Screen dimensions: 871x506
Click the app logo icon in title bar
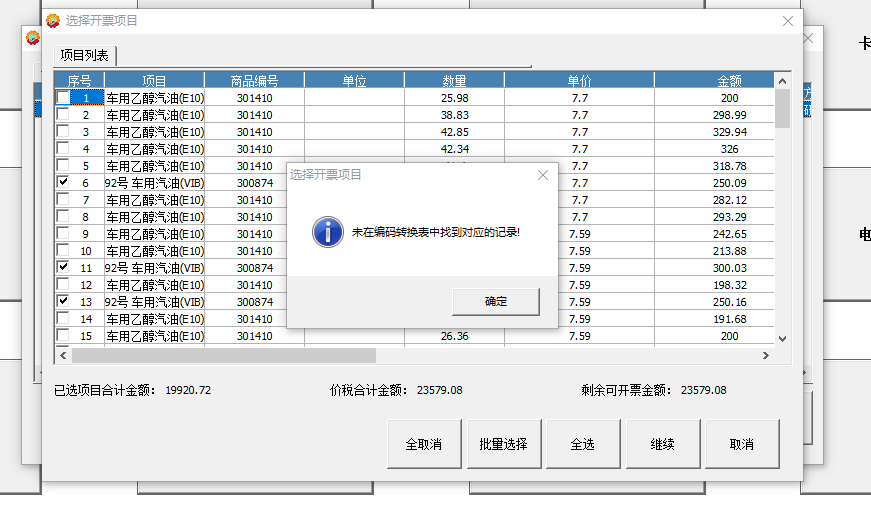pos(53,21)
